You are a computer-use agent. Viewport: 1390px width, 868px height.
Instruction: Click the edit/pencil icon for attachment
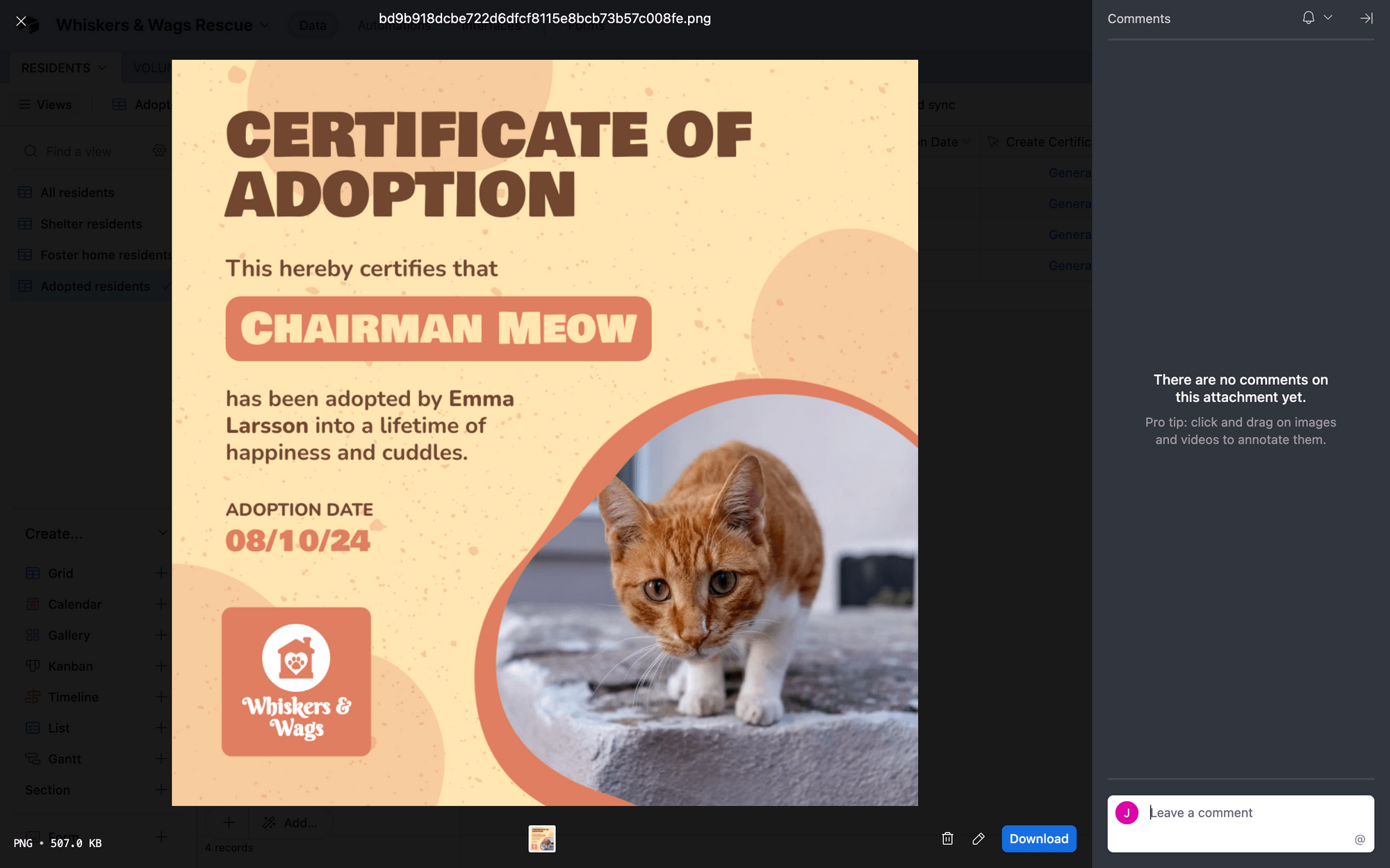[x=978, y=839]
